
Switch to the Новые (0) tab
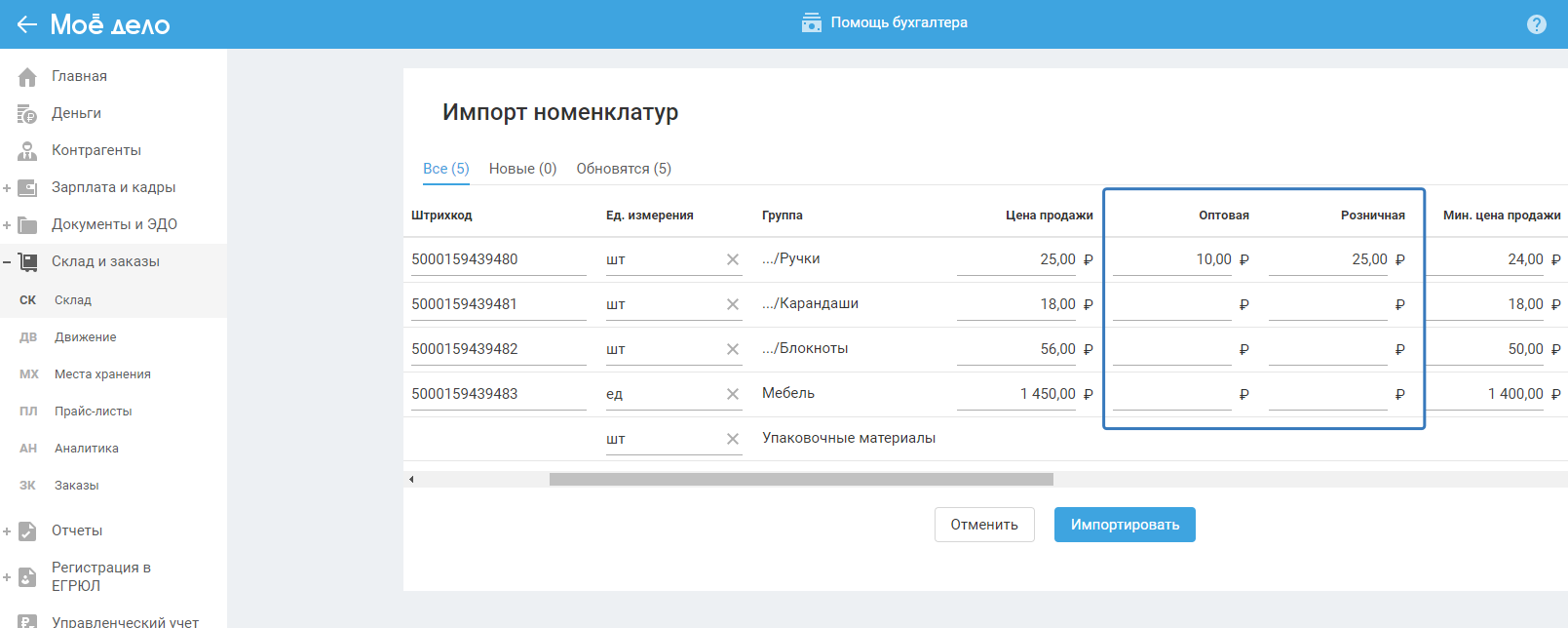coord(522,169)
